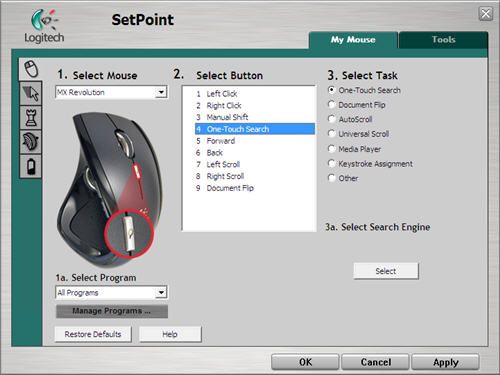500x375 pixels.
Task: Click the MX Revolution mouse image
Action: (109, 189)
